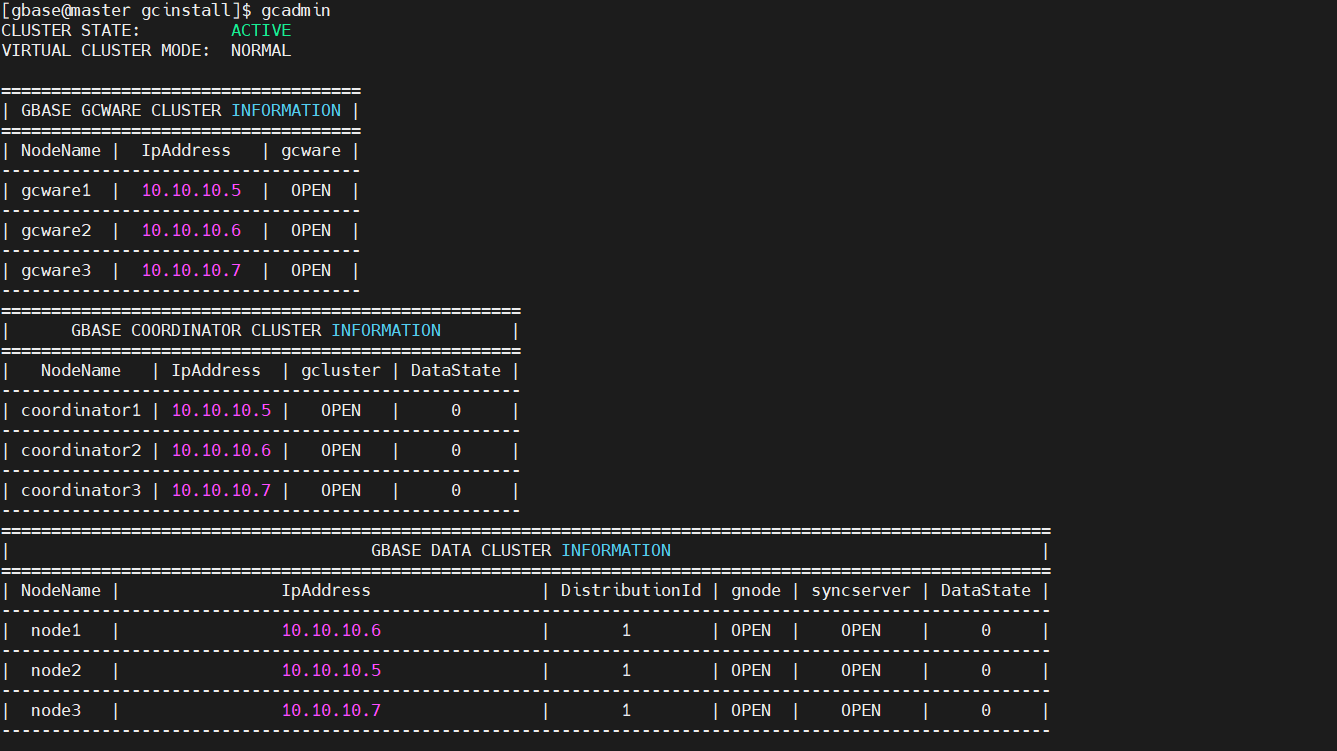
Task: Select the node1 entry in data cluster
Action: [55, 630]
